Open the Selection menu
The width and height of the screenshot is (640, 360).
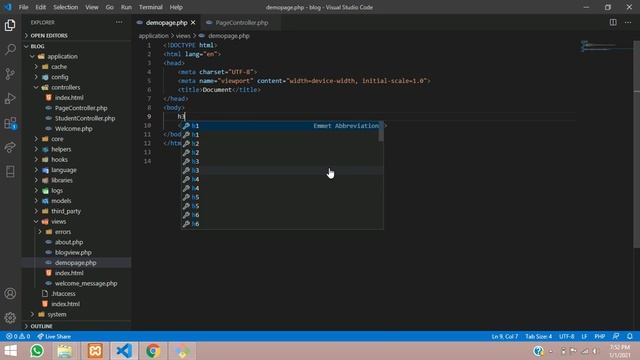click(x=65, y=7)
